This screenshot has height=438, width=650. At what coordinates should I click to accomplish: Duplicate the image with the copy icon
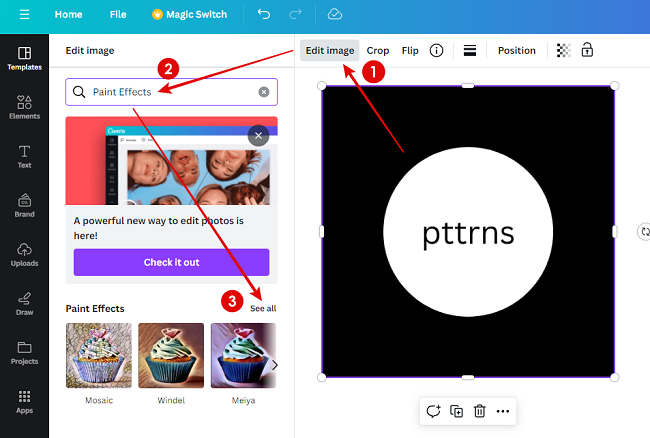[x=456, y=411]
